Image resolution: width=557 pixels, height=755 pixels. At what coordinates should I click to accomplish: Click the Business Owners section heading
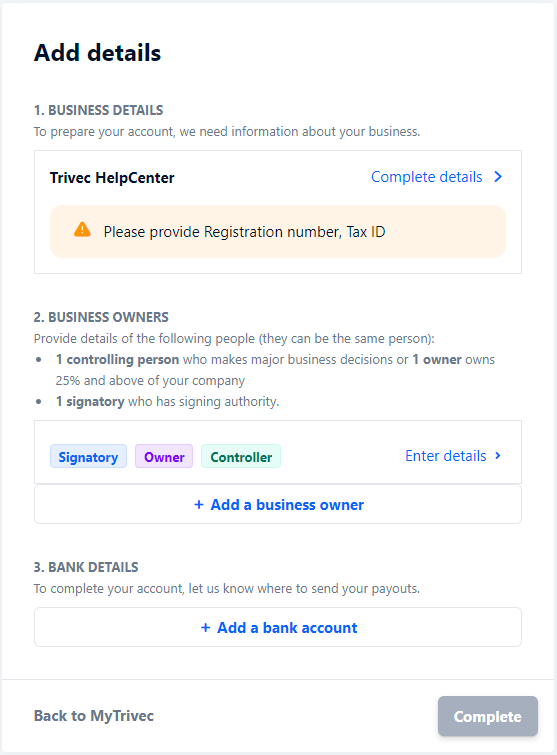coord(101,317)
